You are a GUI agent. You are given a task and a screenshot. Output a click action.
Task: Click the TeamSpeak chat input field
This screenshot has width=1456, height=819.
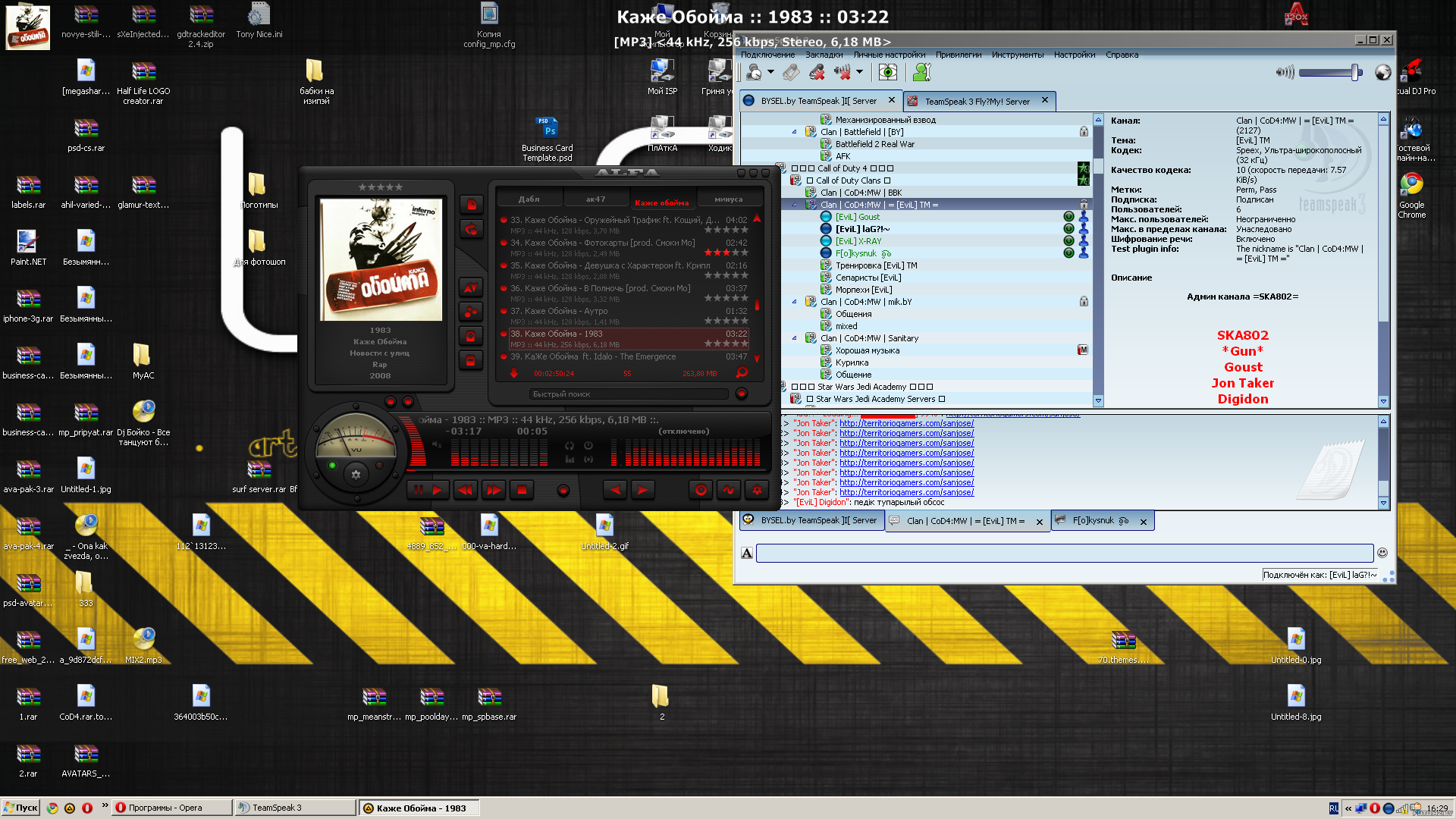[x=1065, y=553]
